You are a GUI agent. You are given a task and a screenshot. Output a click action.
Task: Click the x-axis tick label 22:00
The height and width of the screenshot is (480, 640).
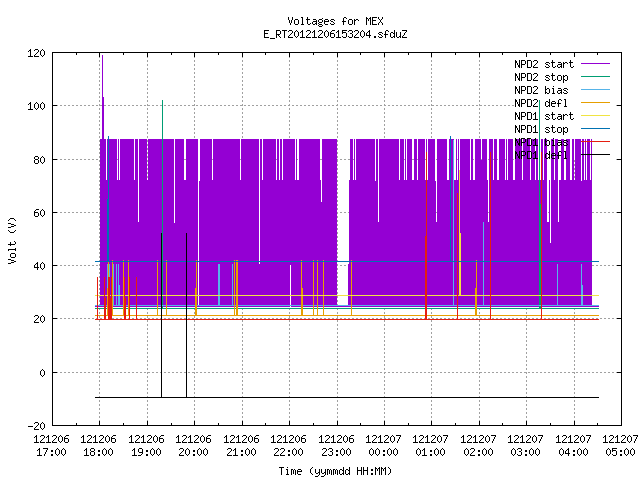(x=288, y=453)
